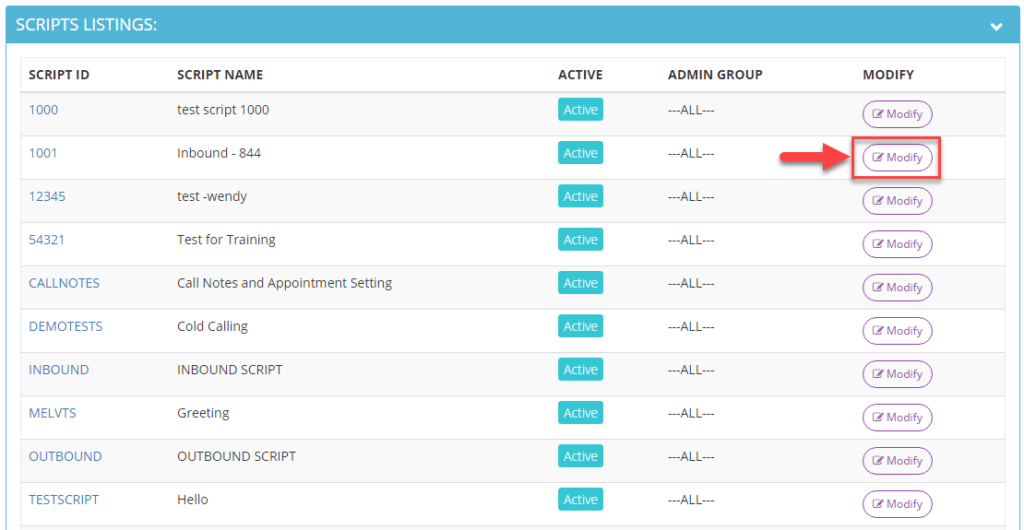The height and width of the screenshot is (530, 1024).
Task: Click Active badge for script 1000
Action: pyautogui.click(x=581, y=110)
